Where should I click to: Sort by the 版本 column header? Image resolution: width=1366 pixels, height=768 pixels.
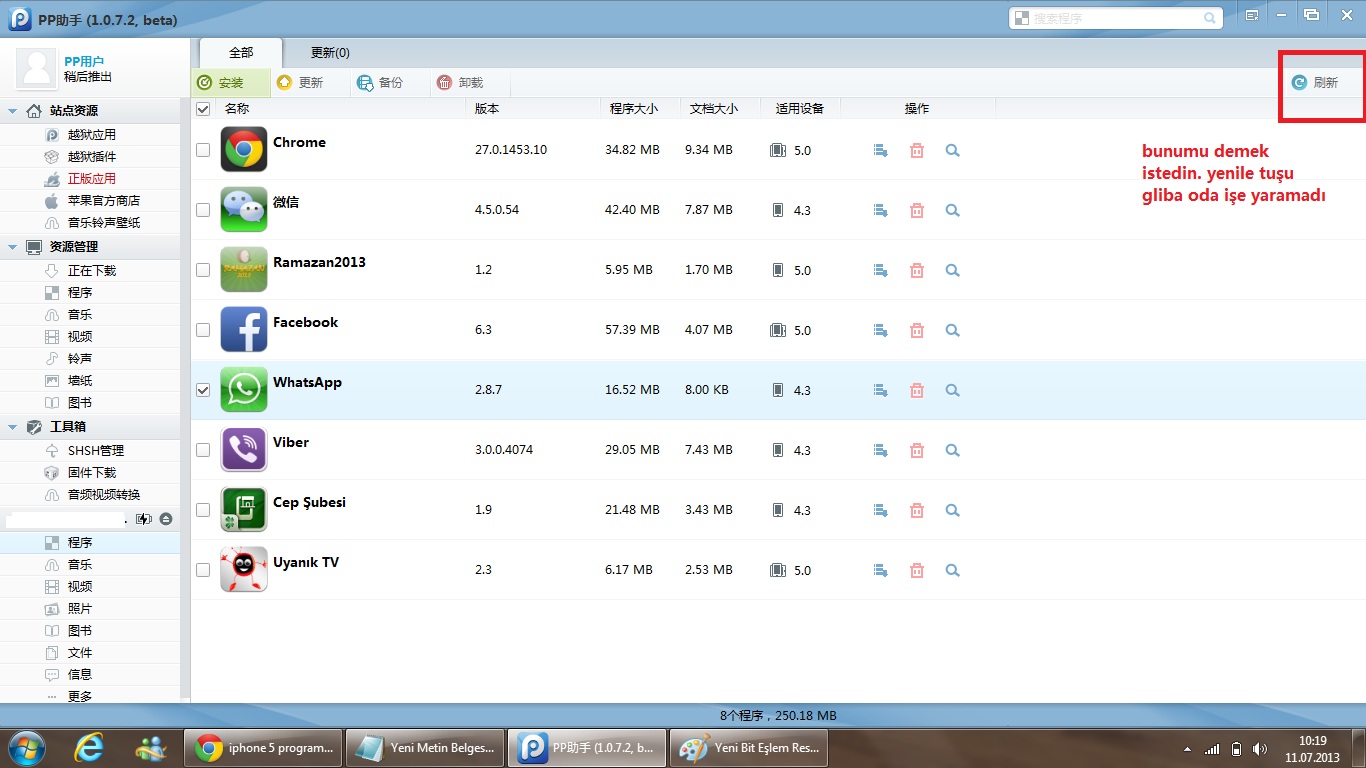tap(535, 109)
